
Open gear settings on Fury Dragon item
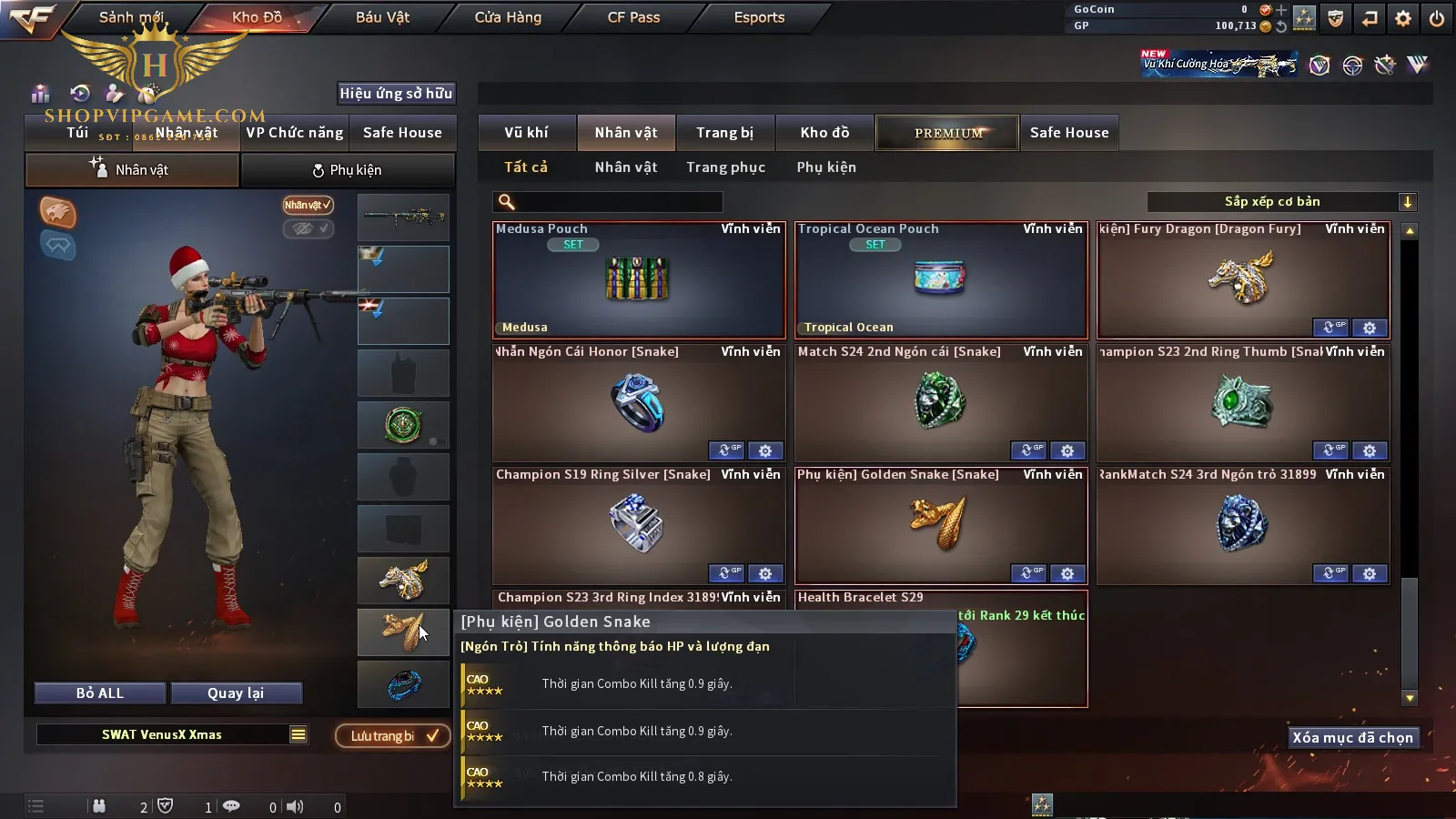(x=1370, y=328)
